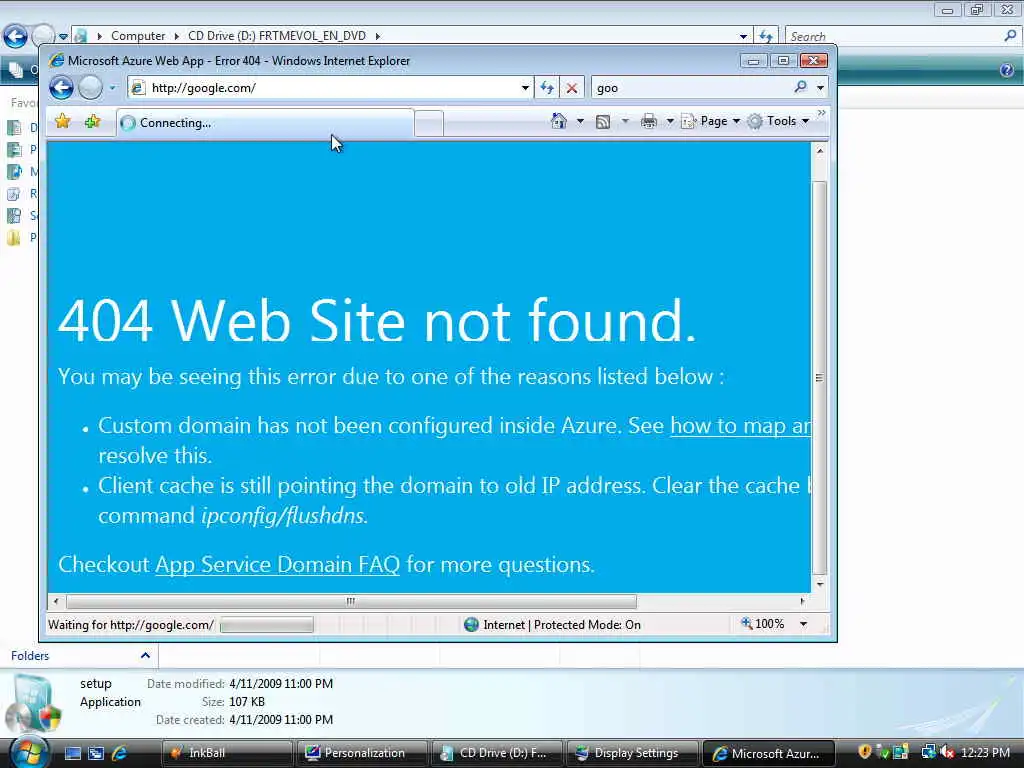Viewport: 1024px width, 768px height.
Task: Click the page's vertical scrollbar thumb
Action: pyautogui.click(x=820, y=377)
